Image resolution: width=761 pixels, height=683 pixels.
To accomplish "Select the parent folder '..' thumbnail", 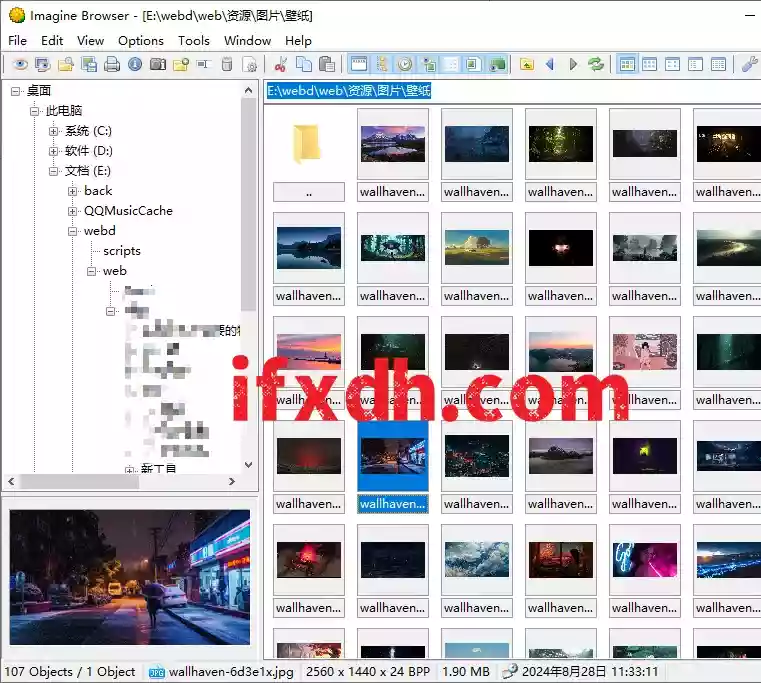I will click(309, 154).
